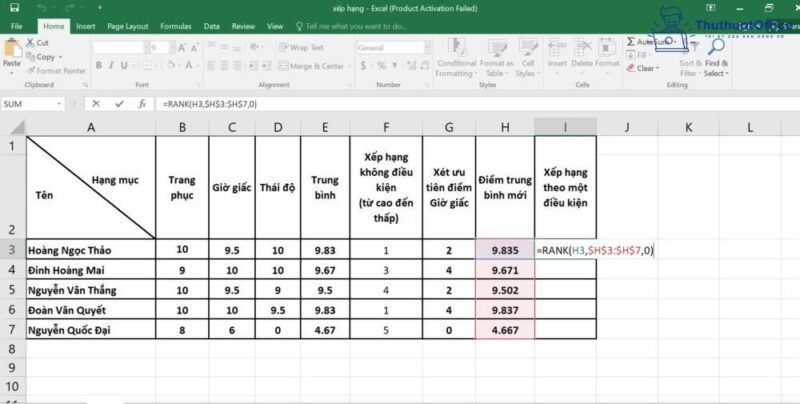Undo the last action
800x404 pixels.
tap(42, 8)
